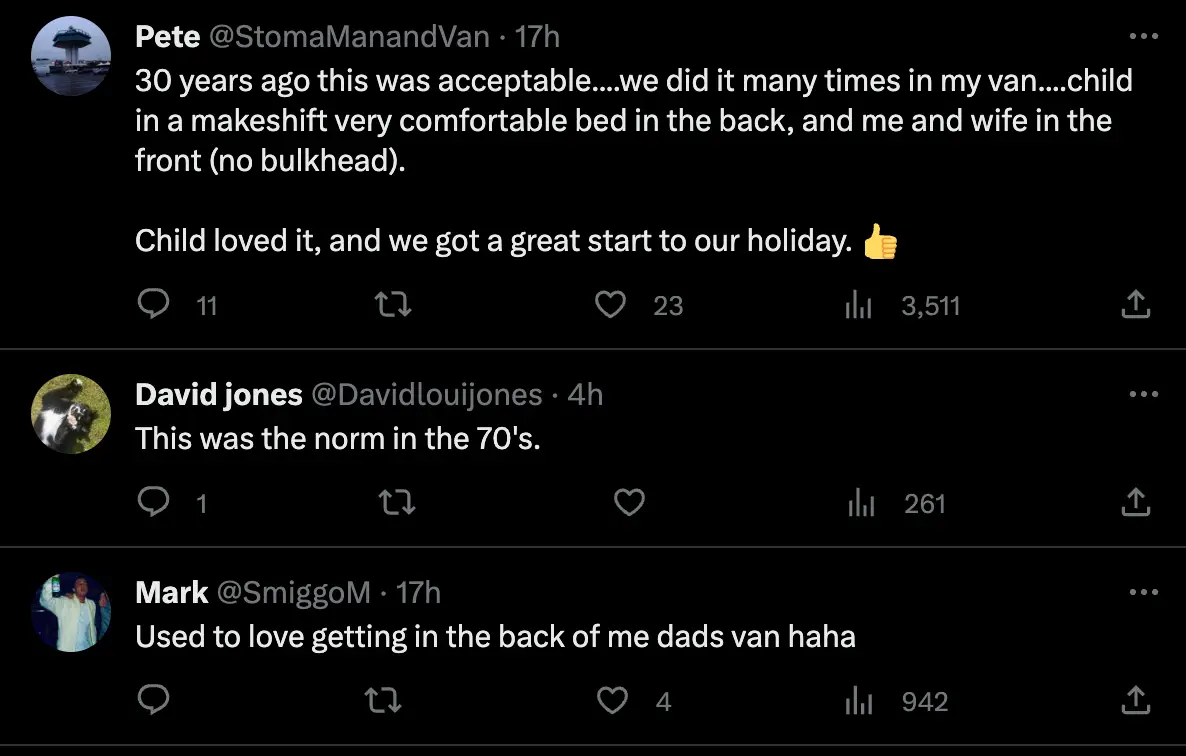1186x756 pixels.
Task: Like David jones's reply
Action: tap(629, 503)
